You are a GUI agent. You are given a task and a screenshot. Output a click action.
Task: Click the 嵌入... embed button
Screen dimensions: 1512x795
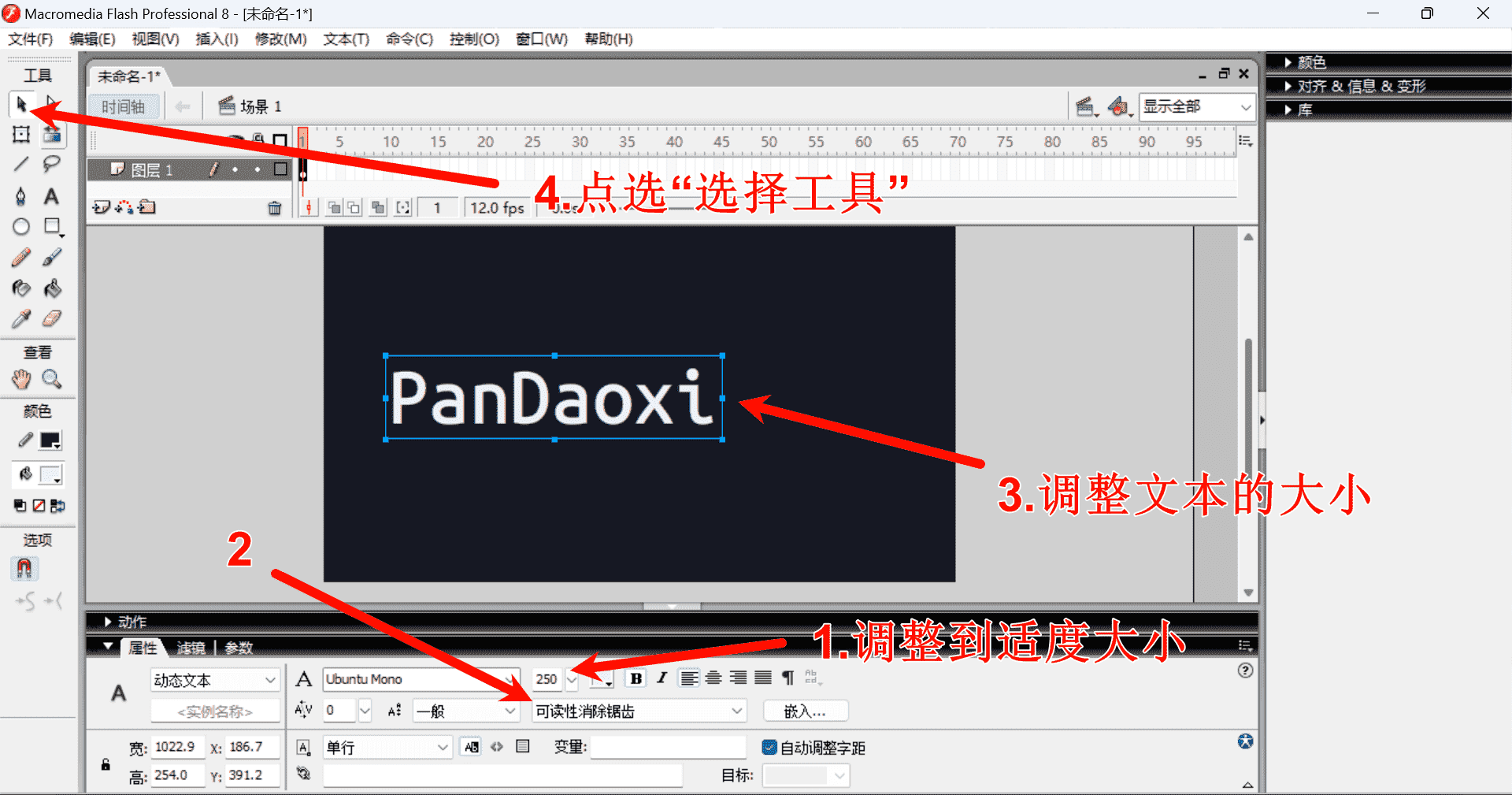point(805,711)
